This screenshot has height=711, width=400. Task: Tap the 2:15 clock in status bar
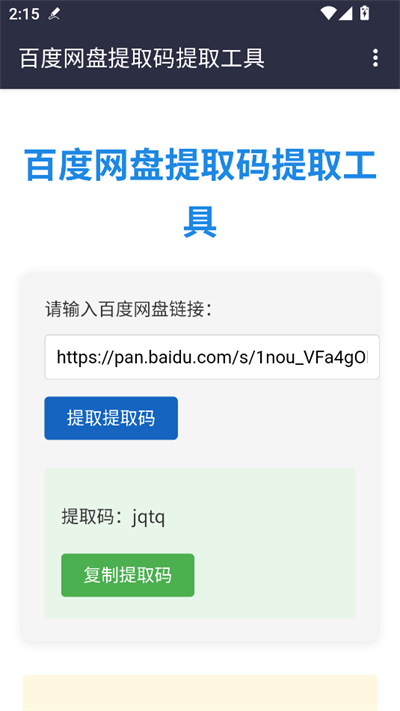point(24,14)
